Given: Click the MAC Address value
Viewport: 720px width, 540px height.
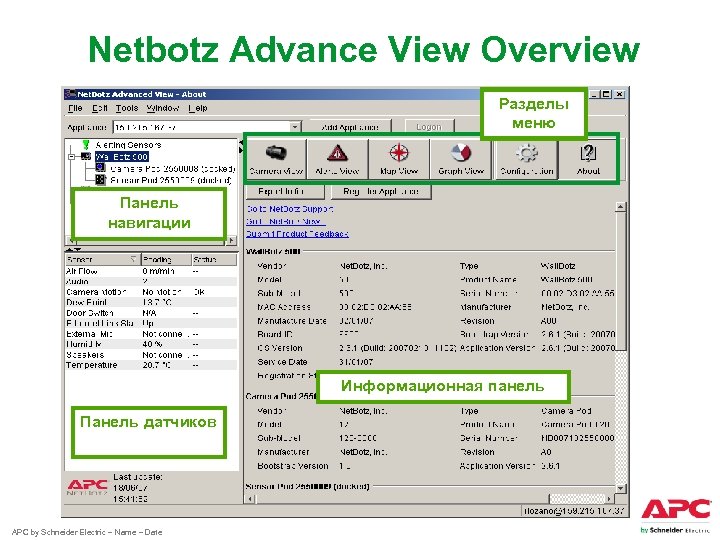Looking at the screenshot, I should [375, 307].
